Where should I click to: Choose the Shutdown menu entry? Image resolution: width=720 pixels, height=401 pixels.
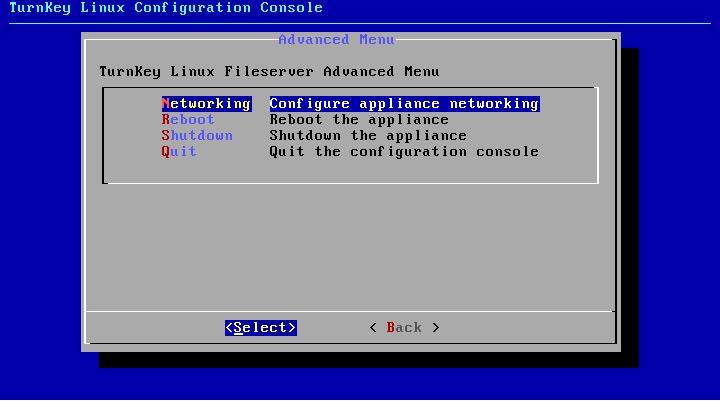tap(197, 136)
